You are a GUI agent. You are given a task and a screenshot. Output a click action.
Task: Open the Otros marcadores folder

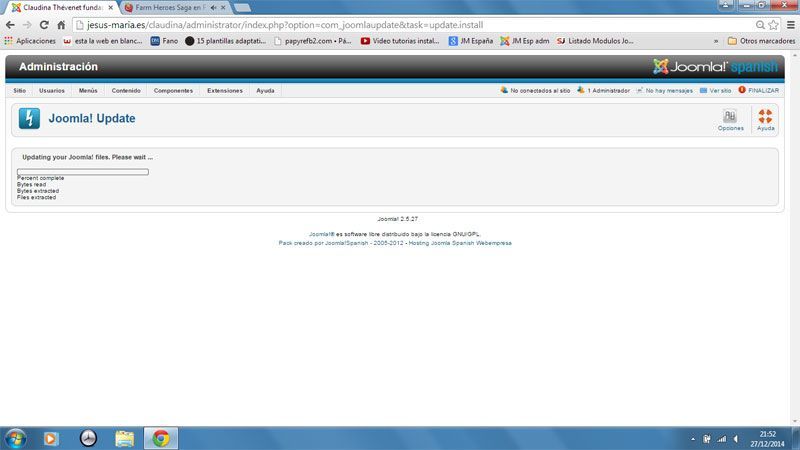(761, 41)
